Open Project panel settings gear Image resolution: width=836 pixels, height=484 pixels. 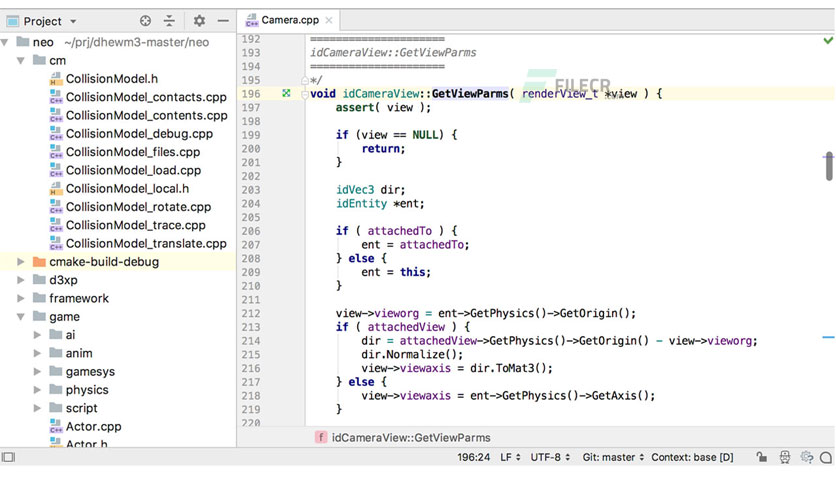pyautogui.click(x=199, y=21)
